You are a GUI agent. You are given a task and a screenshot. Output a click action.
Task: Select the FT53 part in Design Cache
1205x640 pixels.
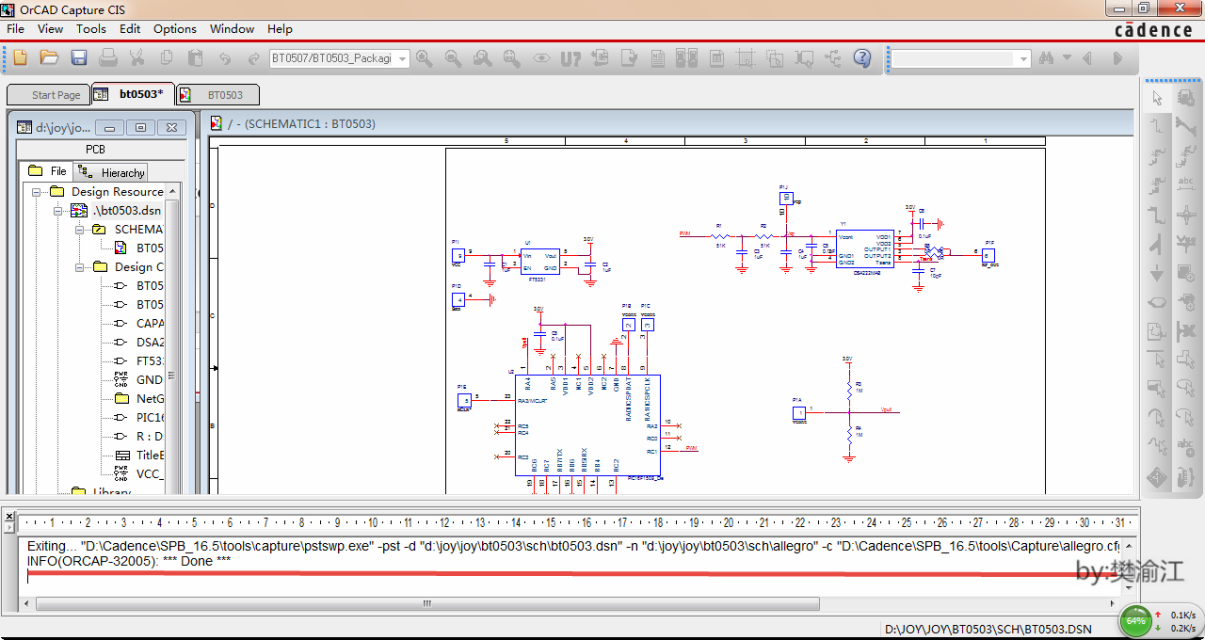[150, 361]
